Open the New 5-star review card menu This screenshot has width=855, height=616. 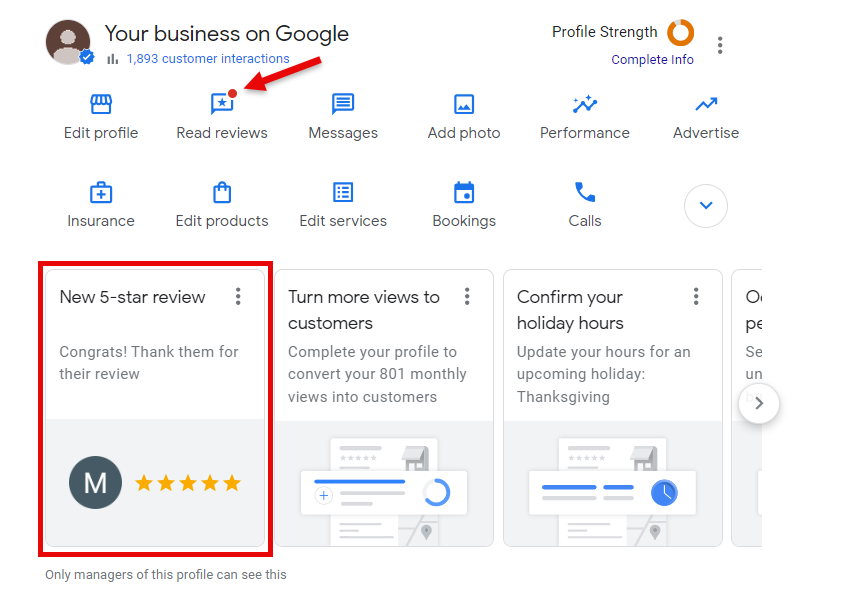pyautogui.click(x=238, y=296)
